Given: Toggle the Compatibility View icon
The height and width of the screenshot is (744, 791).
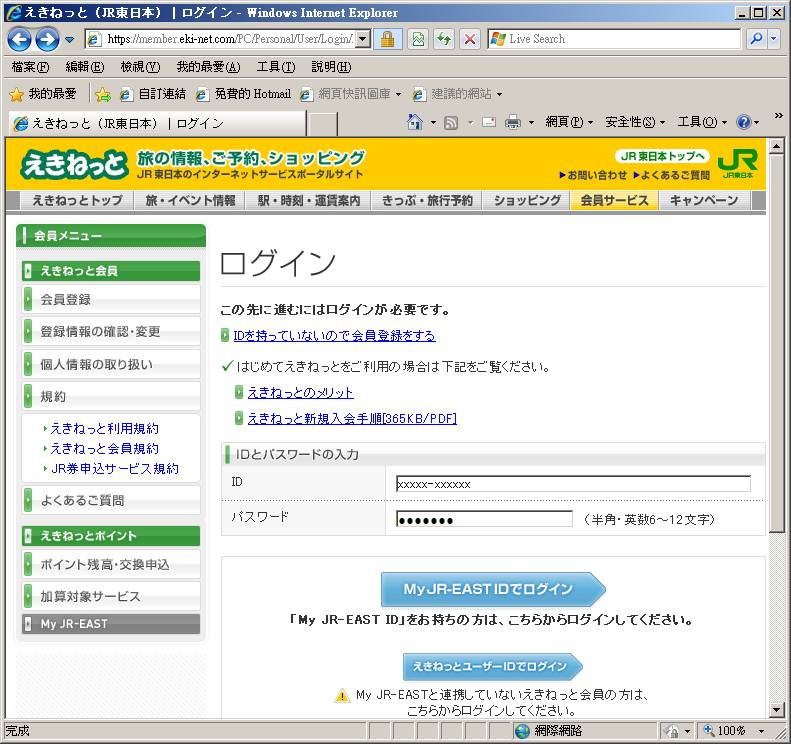Looking at the screenshot, I should point(418,39).
